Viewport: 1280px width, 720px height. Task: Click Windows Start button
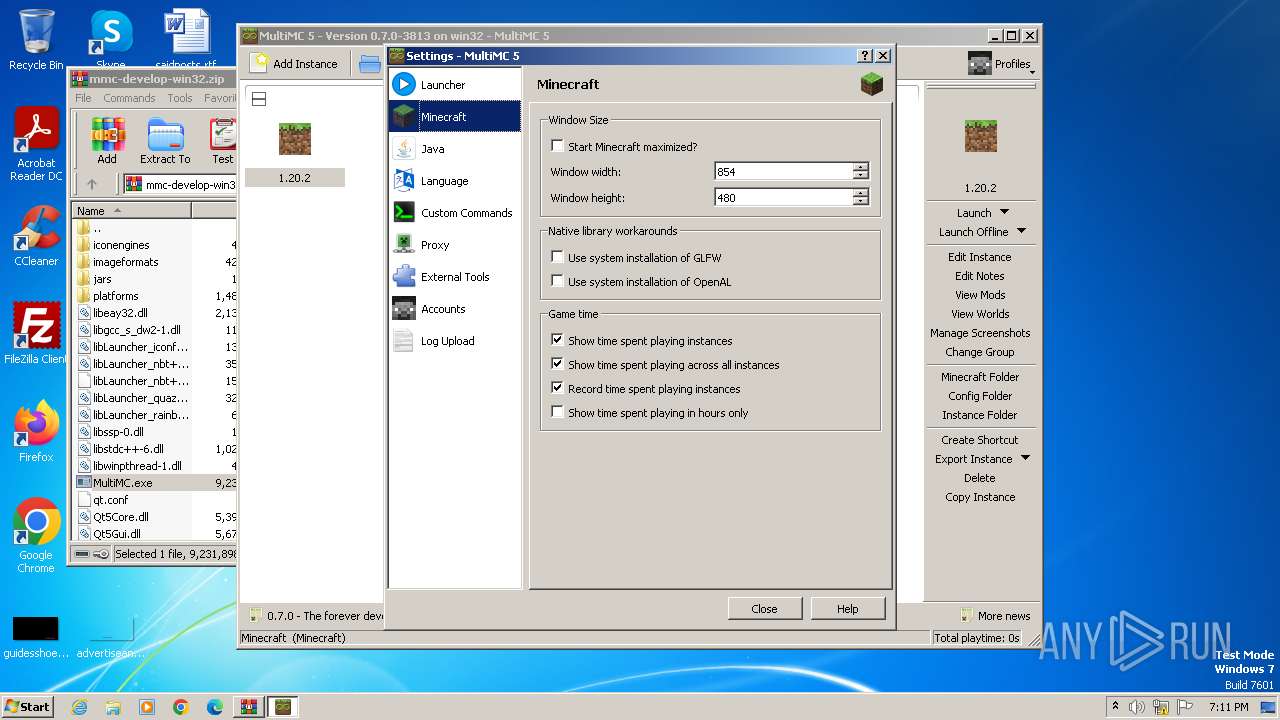tap(28, 706)
